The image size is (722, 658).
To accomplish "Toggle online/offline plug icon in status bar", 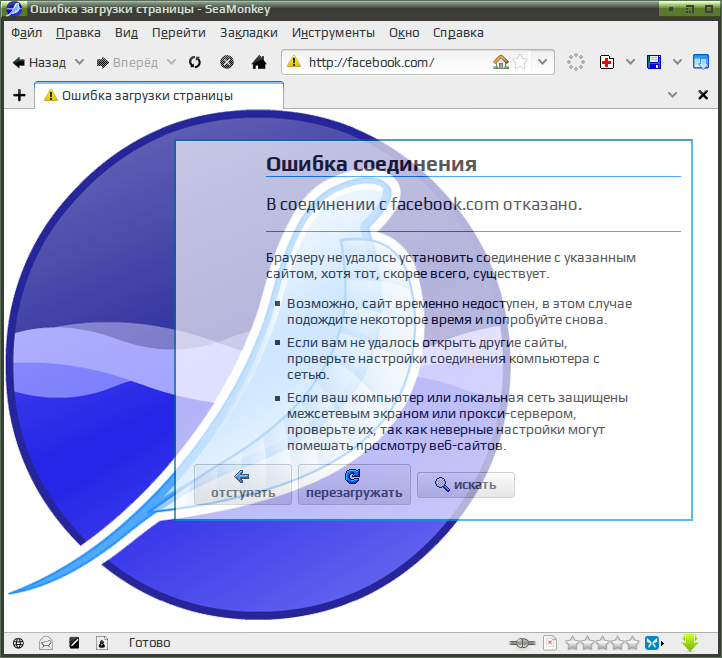I will (522, 643).
